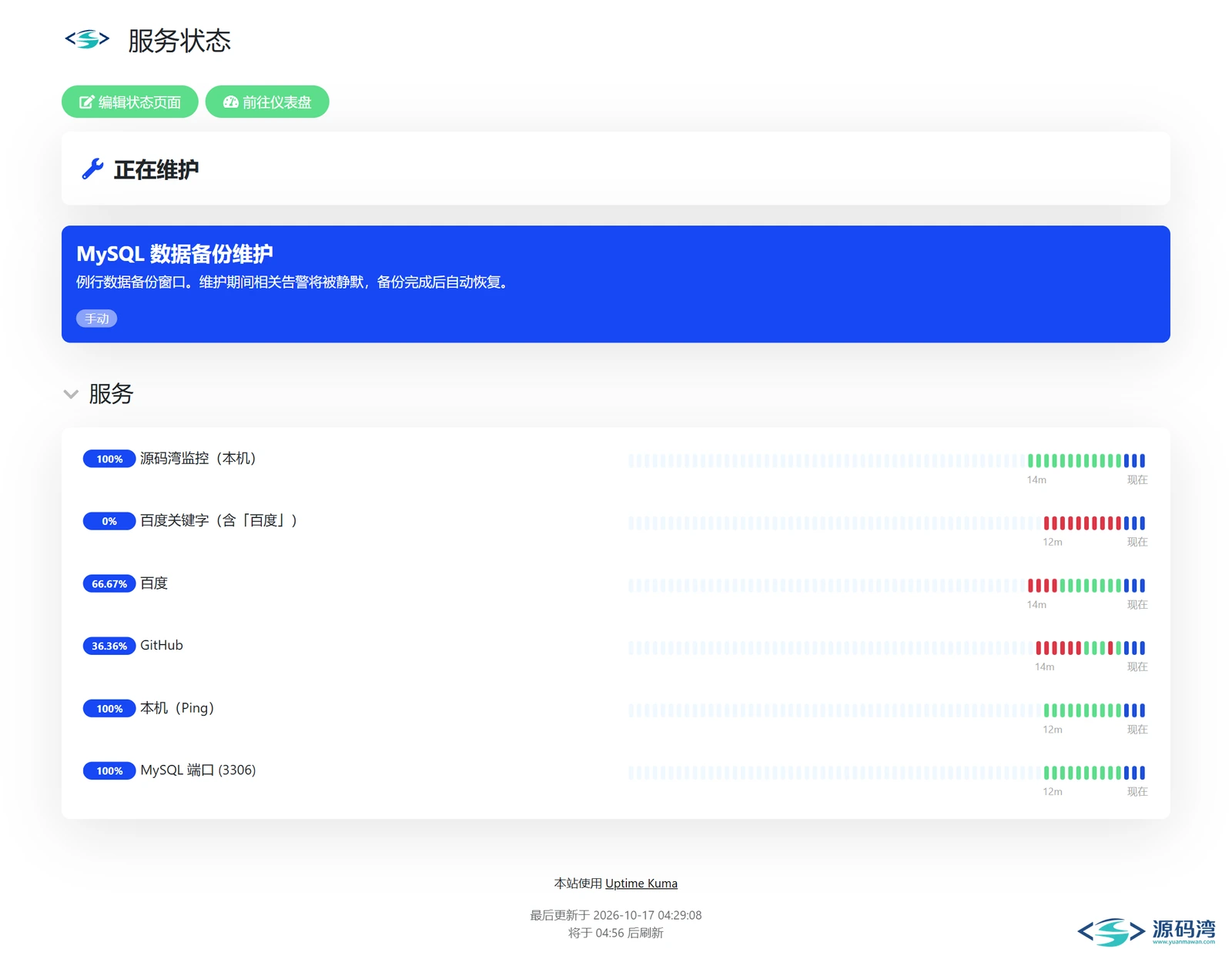
Task: Click the 100% badge for MySQL 端口
Action: click(x=109, y=770)
